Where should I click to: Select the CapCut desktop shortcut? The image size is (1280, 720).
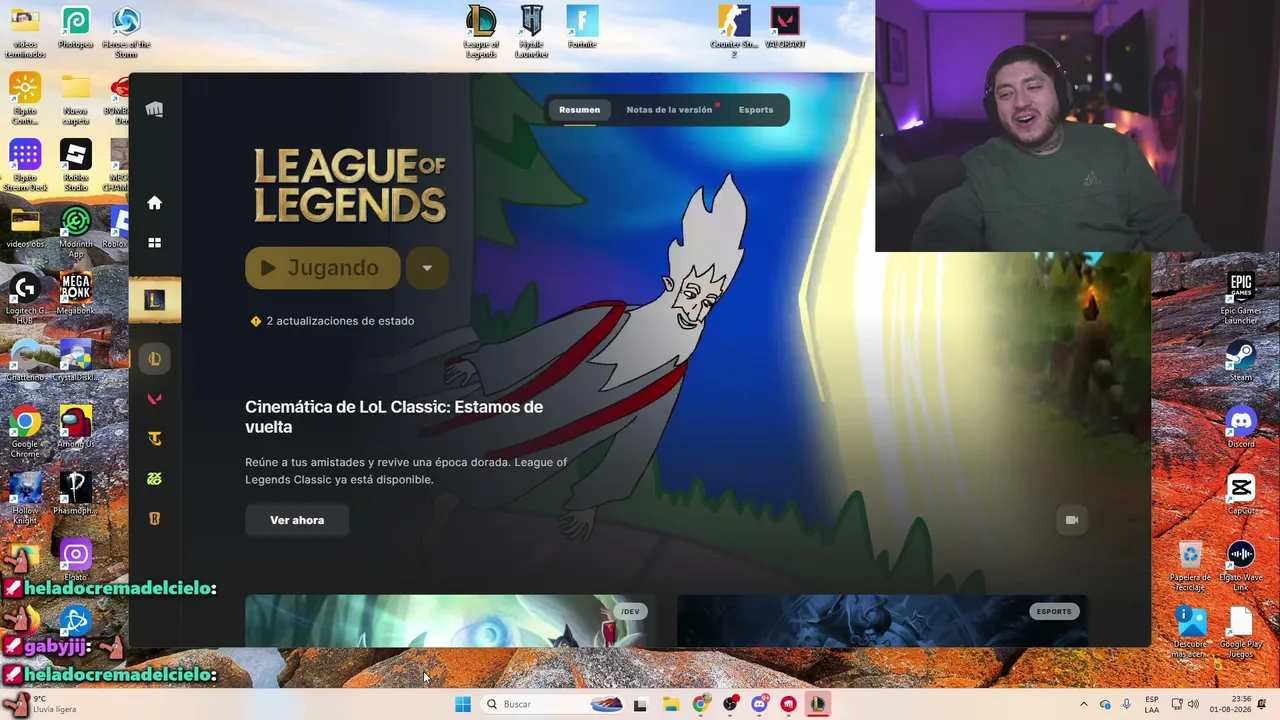point(1241,494)
